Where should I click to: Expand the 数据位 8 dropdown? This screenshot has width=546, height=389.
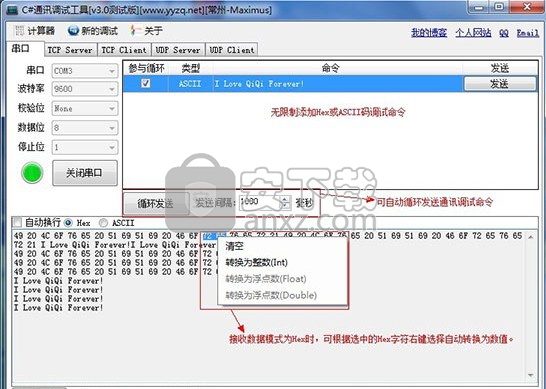click(112, 128)
